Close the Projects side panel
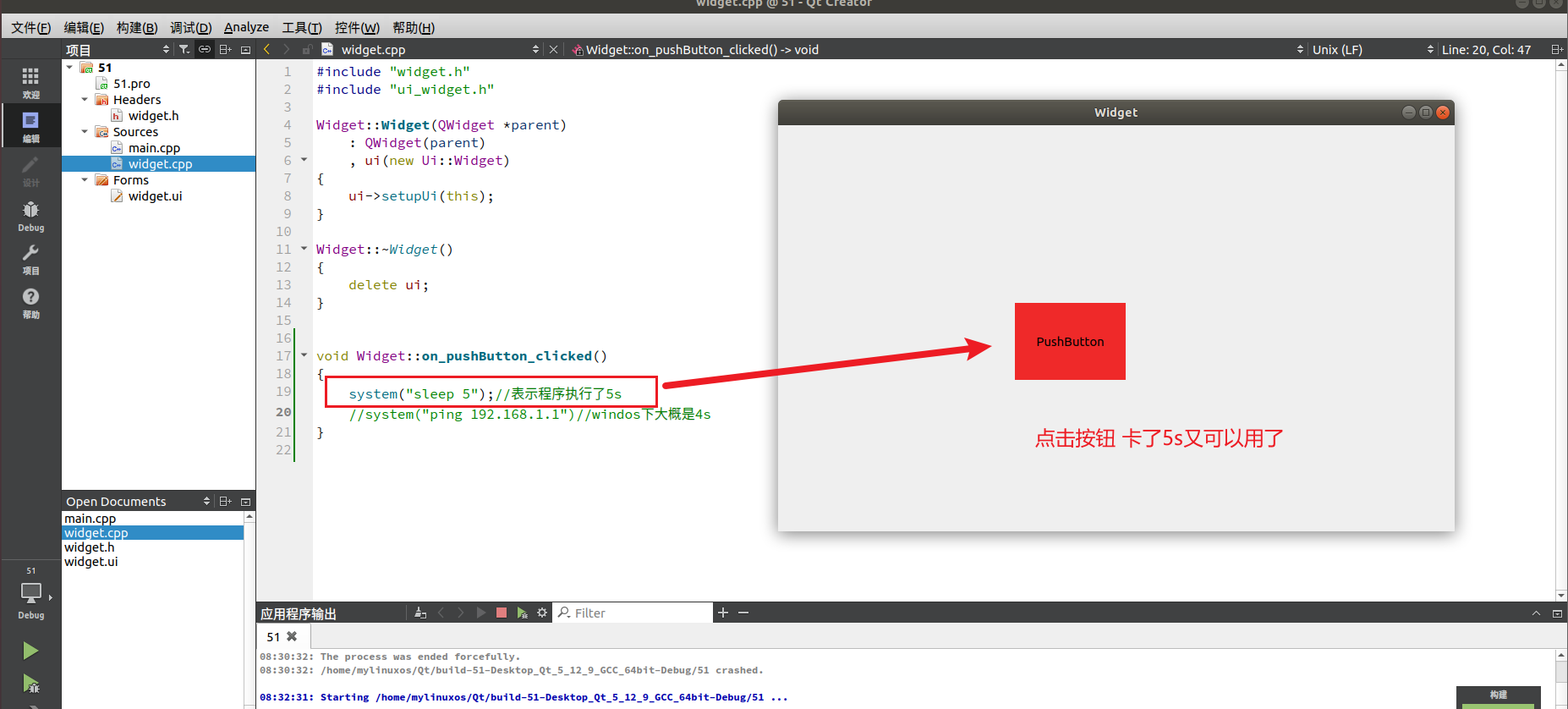The image size is (1568, 709). click(246, 50)
